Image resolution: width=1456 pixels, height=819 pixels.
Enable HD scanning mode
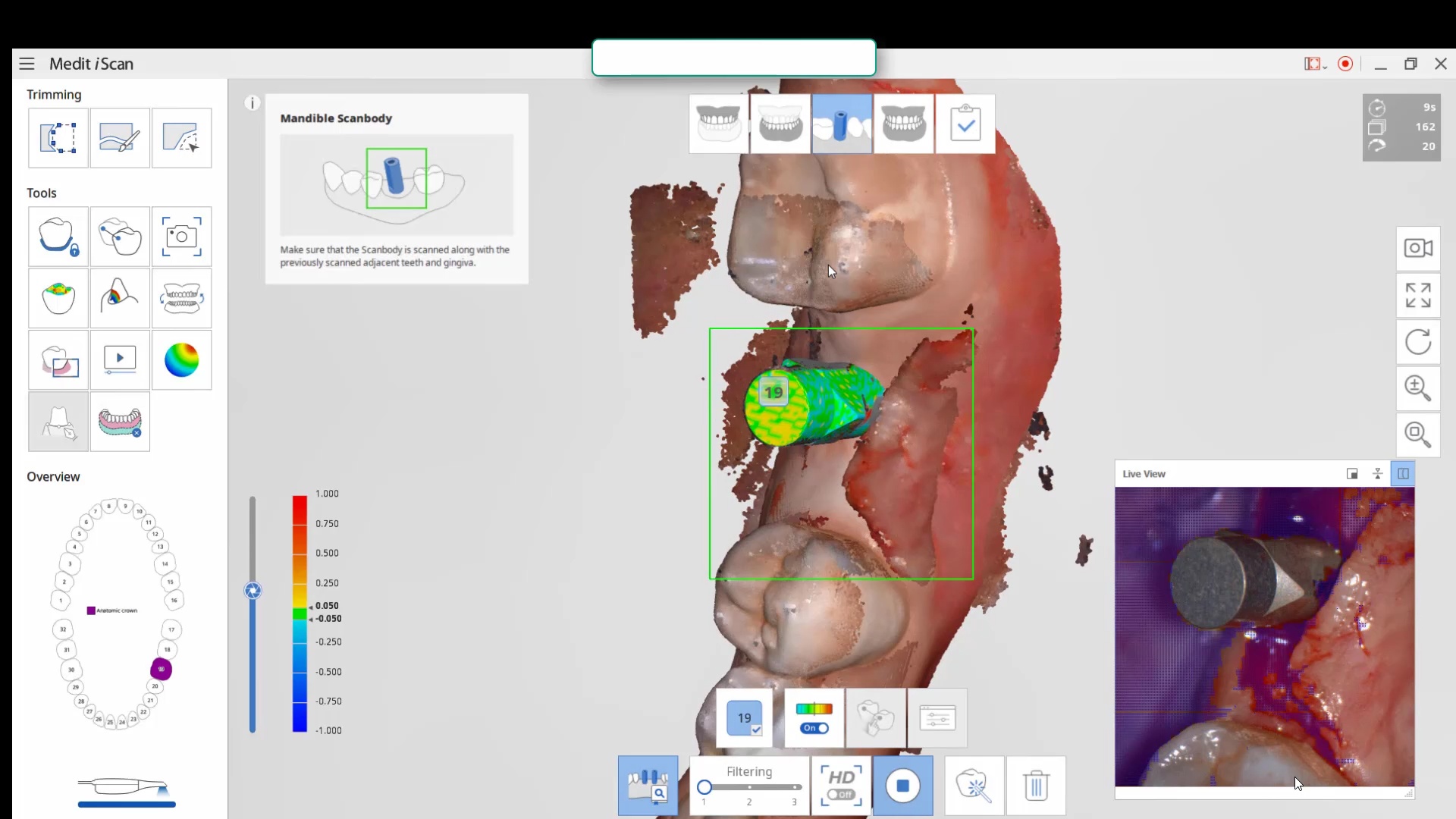click(841, 786)
